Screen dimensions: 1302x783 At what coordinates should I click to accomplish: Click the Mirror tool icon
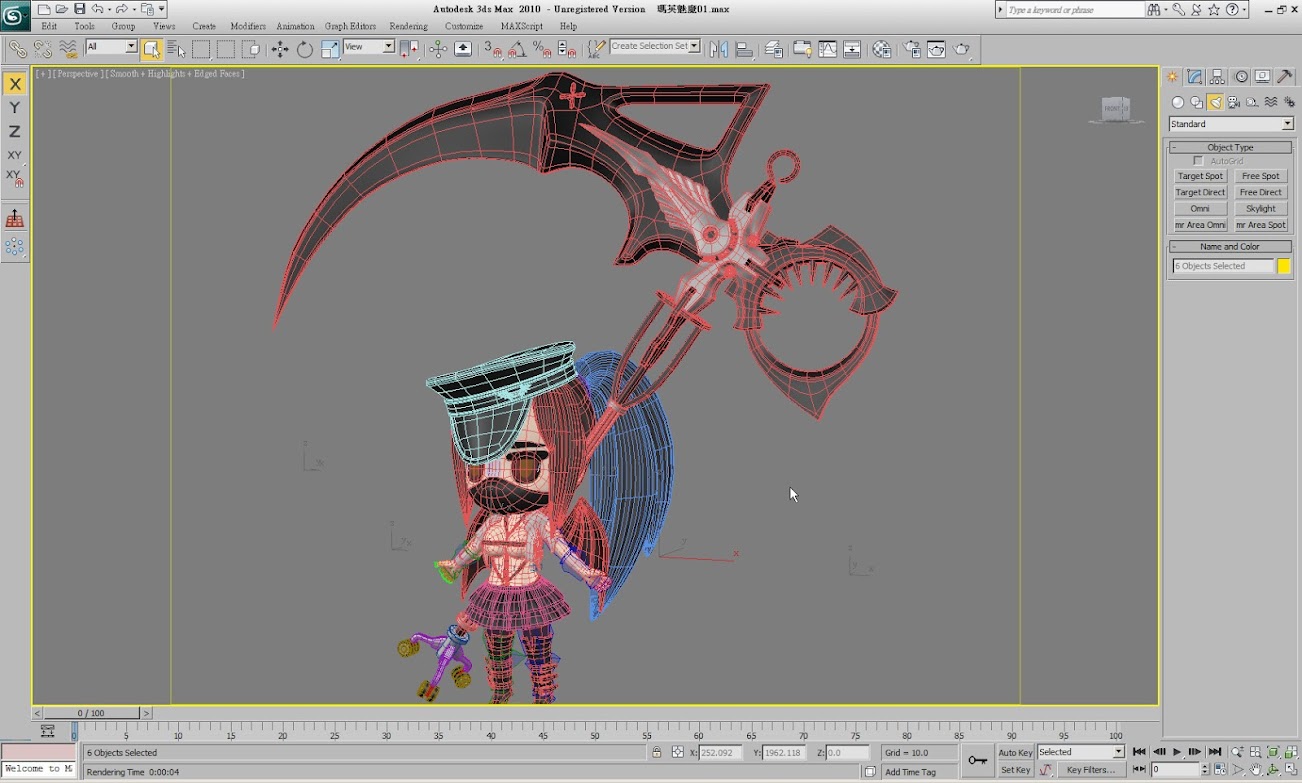pyautogui.click(x=719, y=48)
